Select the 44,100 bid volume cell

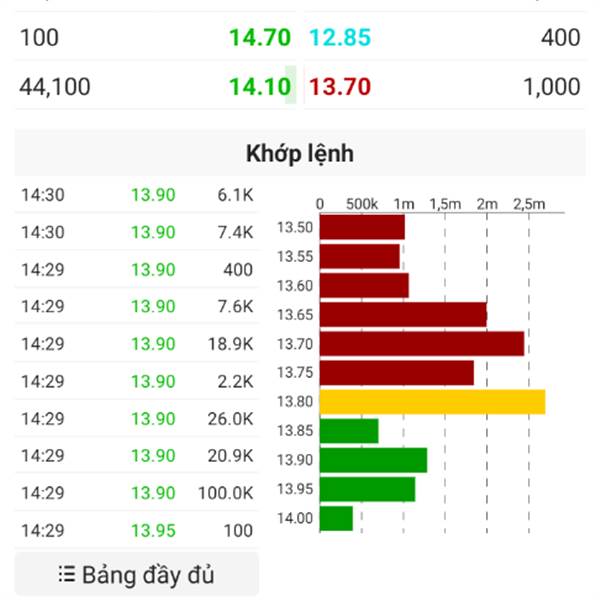coord(55,86)
